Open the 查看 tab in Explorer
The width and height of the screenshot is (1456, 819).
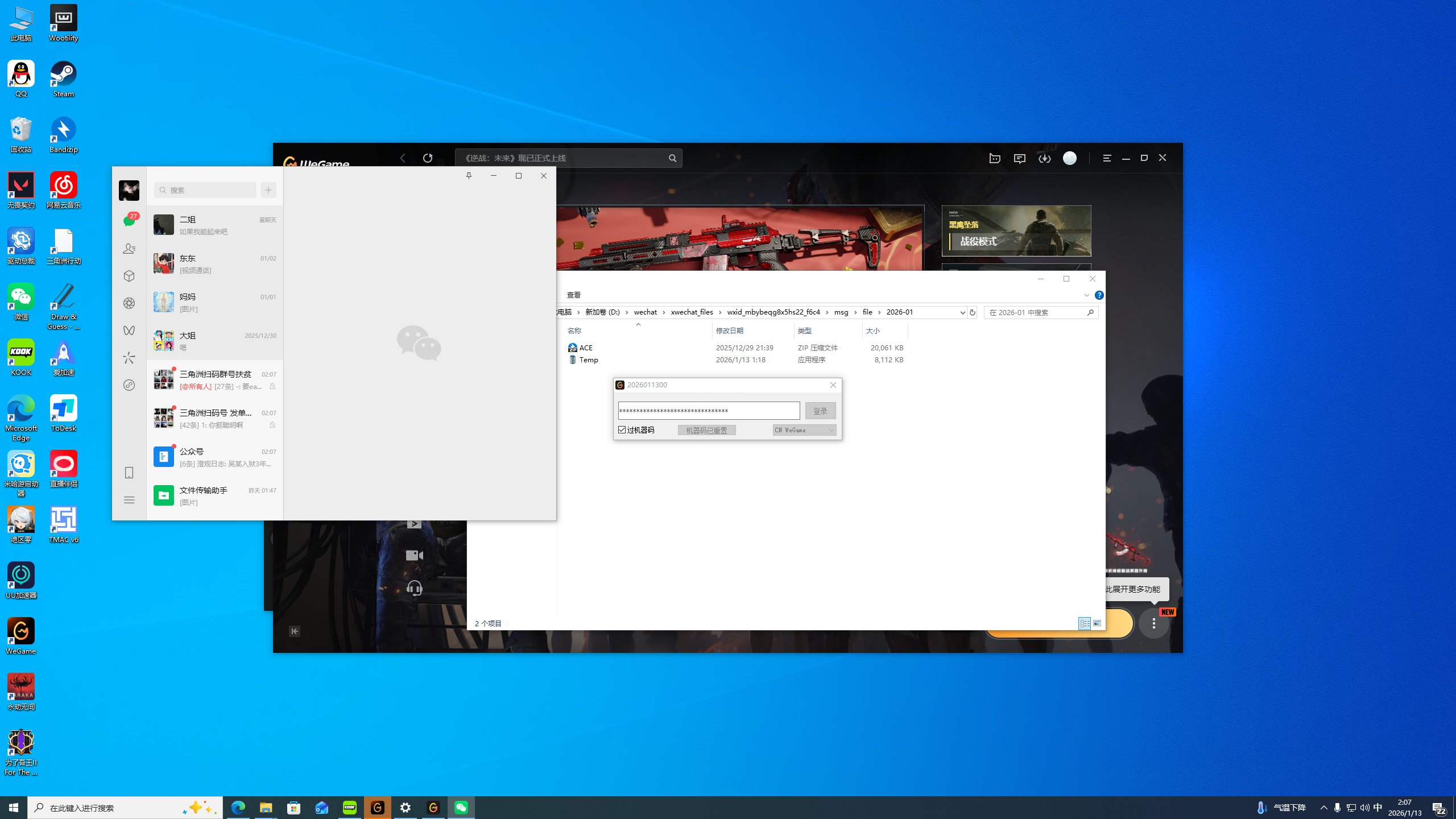pyautogui.click(x=573, y=295)
